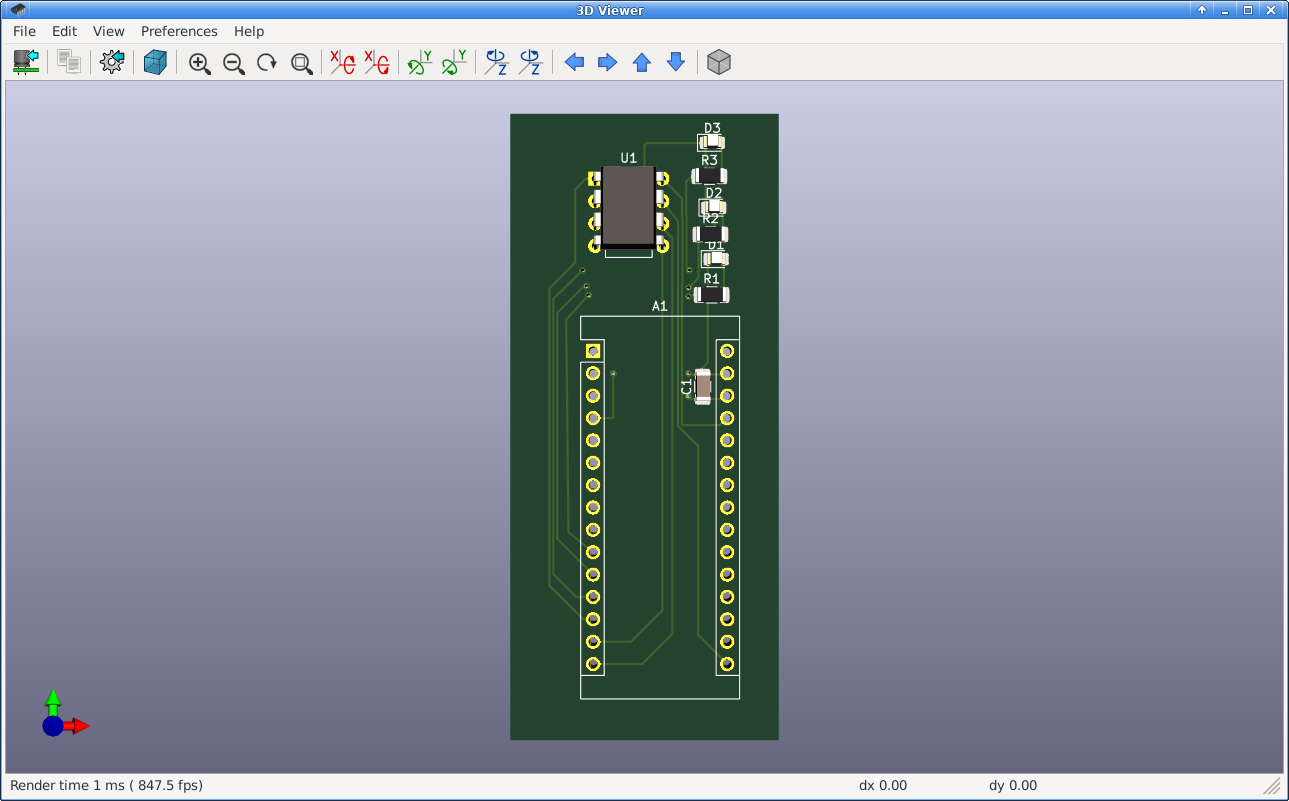Click the copy 3D image to clipboard icon
The image size is (1289, 801).
tap(69, 63)
